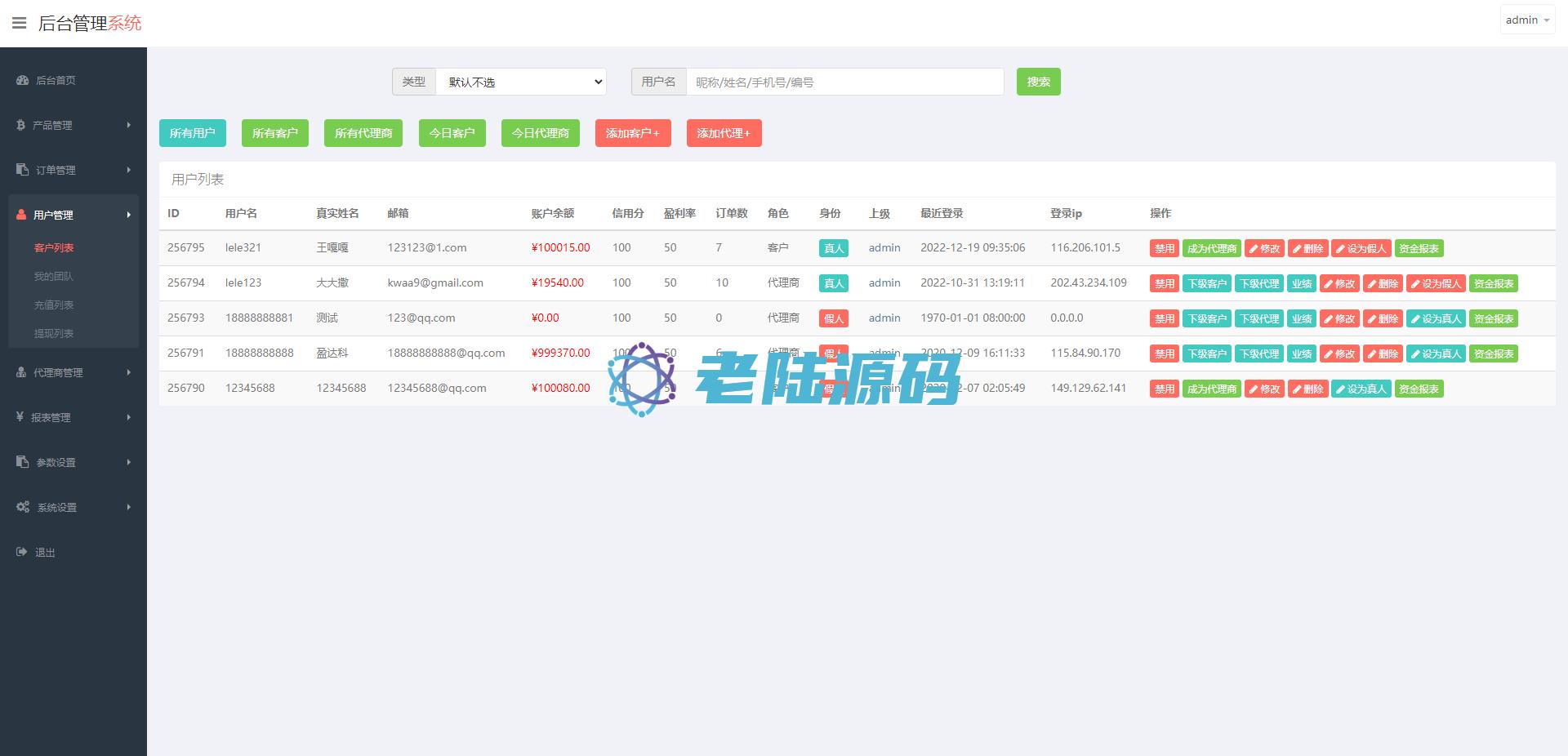
Task: Click the 订单管理 sidebar icon
Action: point(23,170)
